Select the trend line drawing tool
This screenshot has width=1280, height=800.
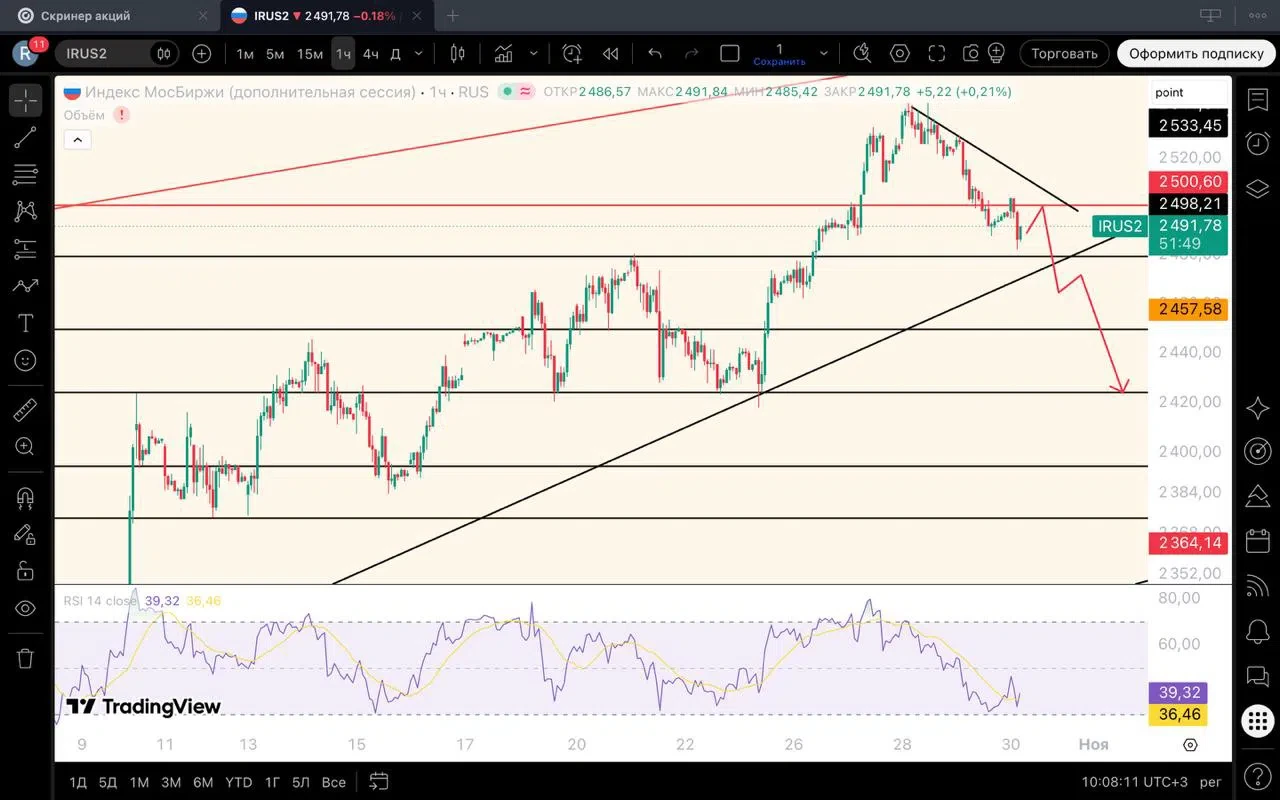(25, 138)
